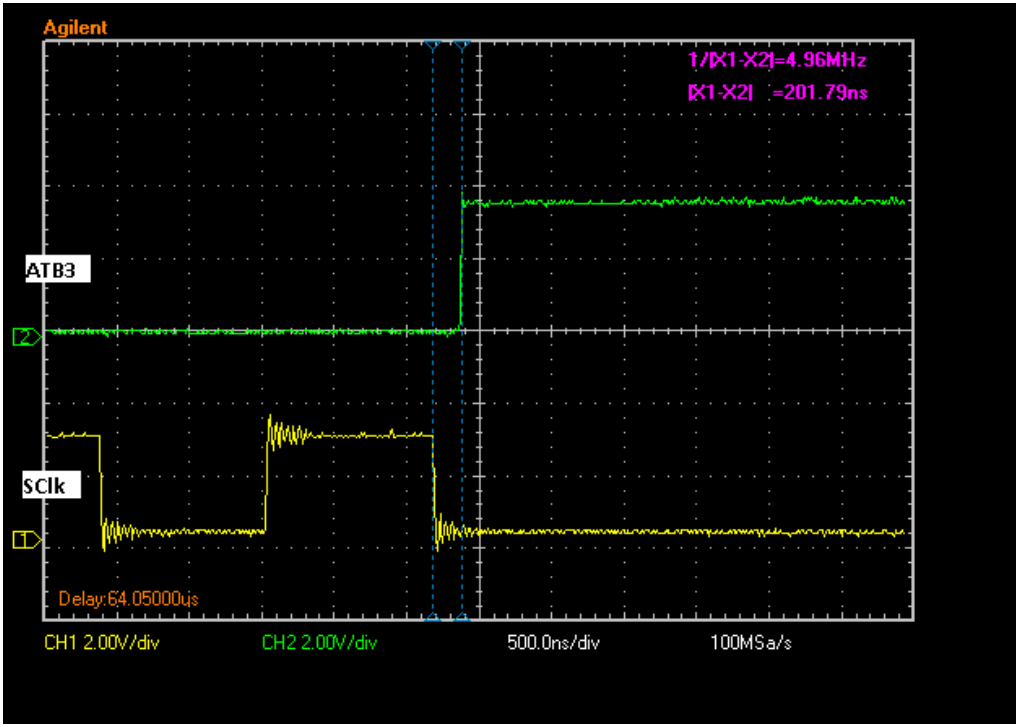This screenshot has width=1018, height=727.
Task: Click the first falling edge of the yellow SClk waveform
Action: point(101,485)
